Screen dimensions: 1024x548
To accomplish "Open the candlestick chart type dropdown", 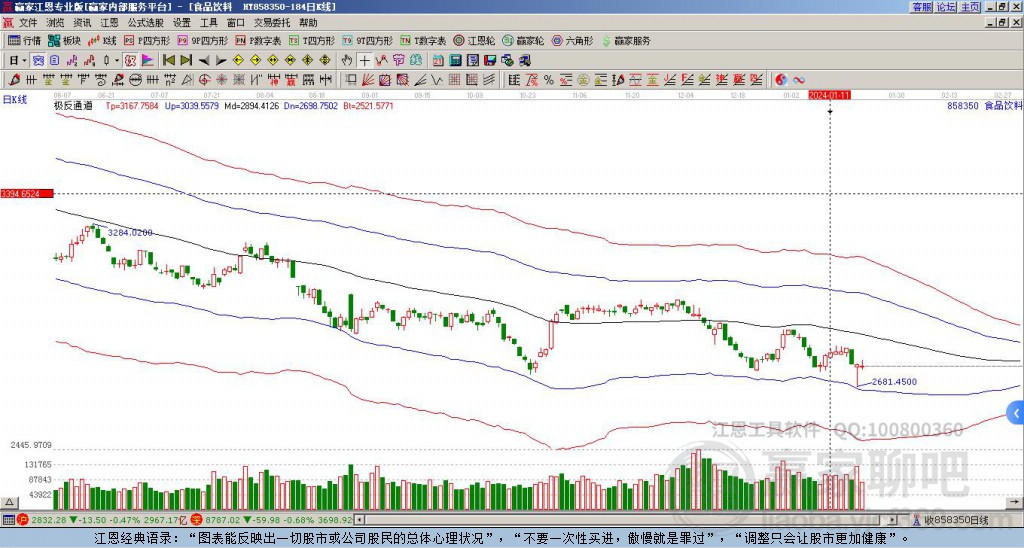I will click(x=109, y=60).
